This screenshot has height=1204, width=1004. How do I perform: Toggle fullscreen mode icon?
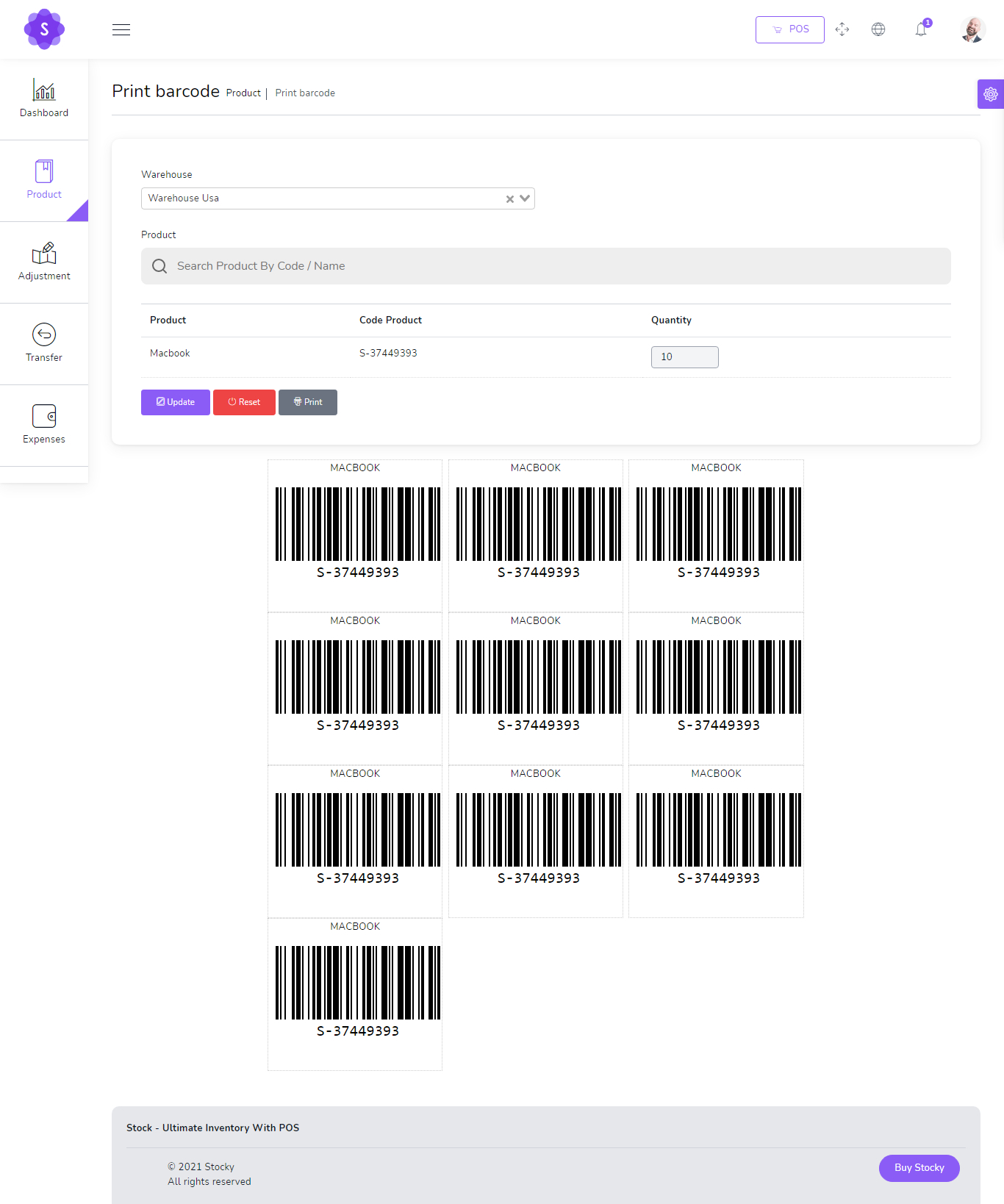click(x=842, y=29)
